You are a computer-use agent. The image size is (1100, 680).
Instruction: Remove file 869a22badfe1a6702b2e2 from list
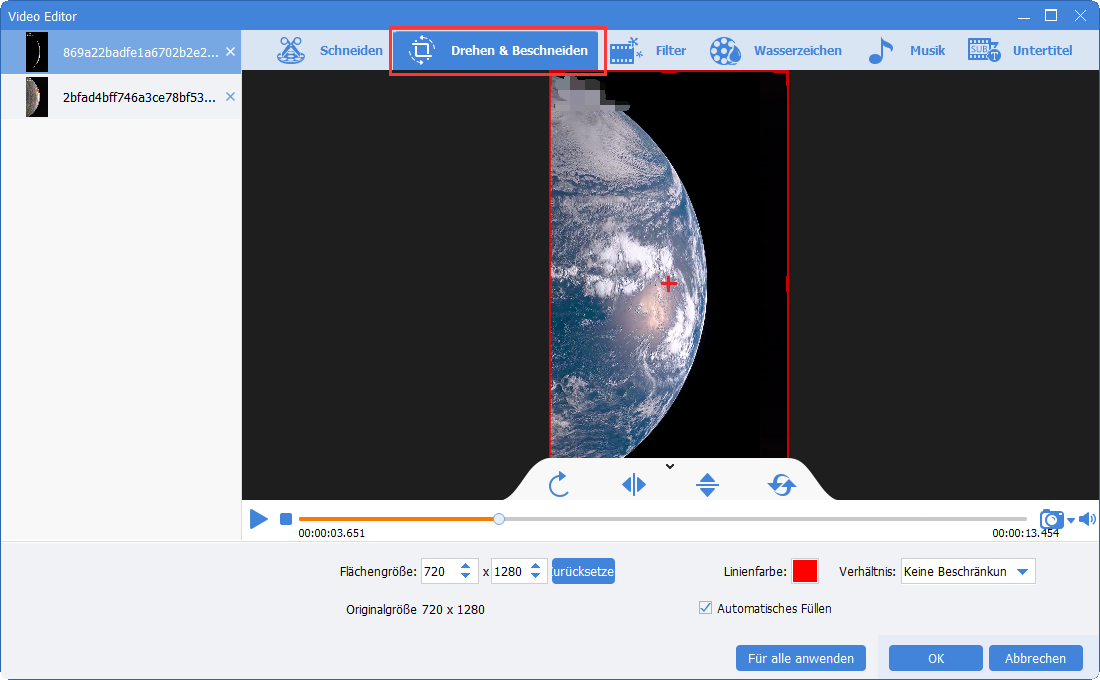coord(230,52)
